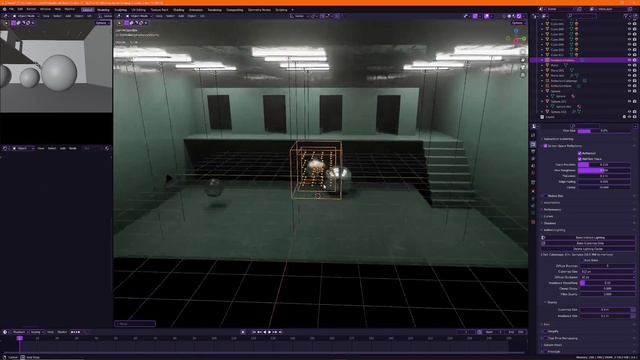The width and height of the screenshot is (640, 360).
Task: Switch viewport to solid shading
Action: pyautogui.click(x=509, y=16)
